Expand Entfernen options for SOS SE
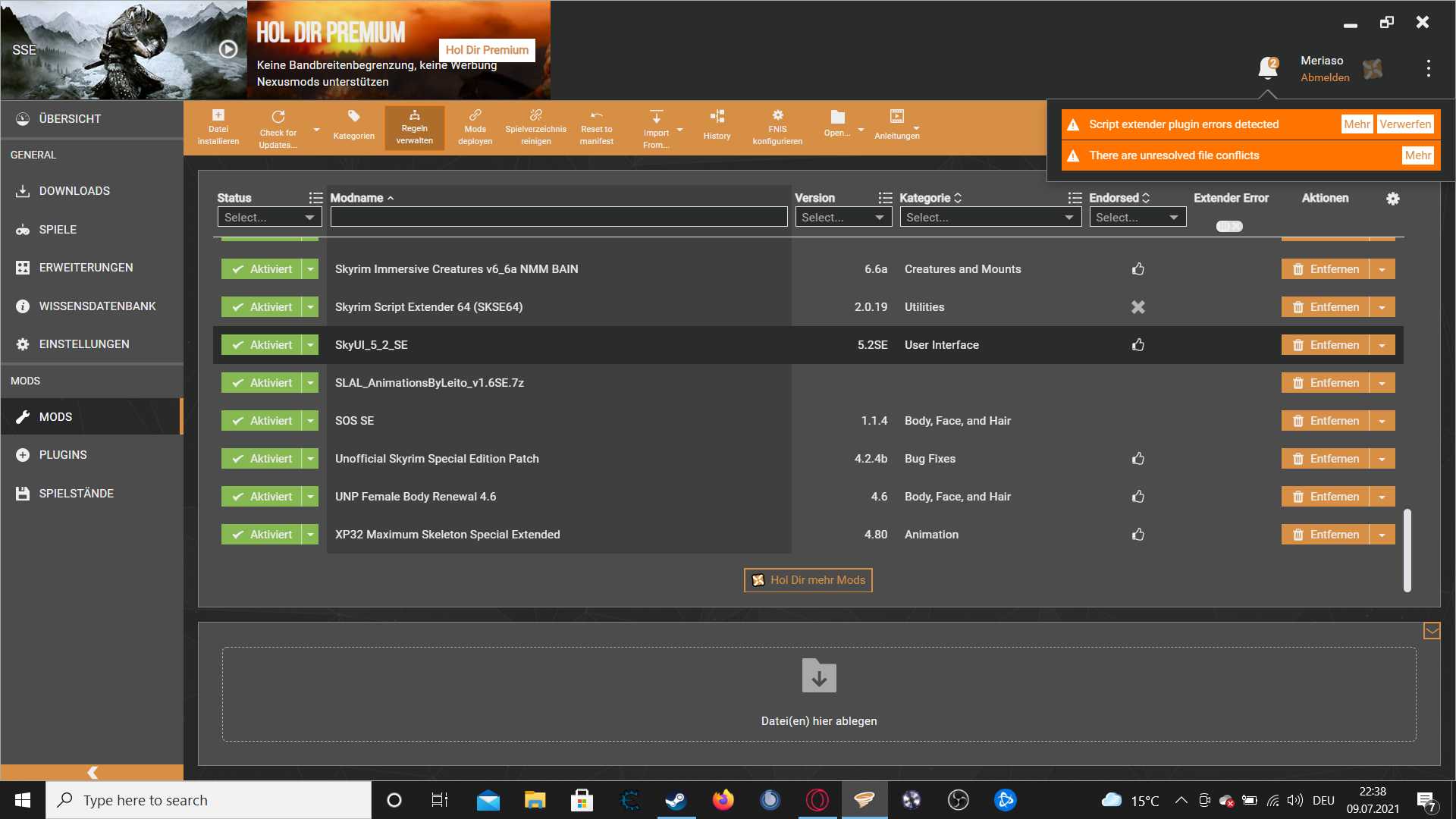This screenshot has width=1456, height=819. coord(1382,421)
